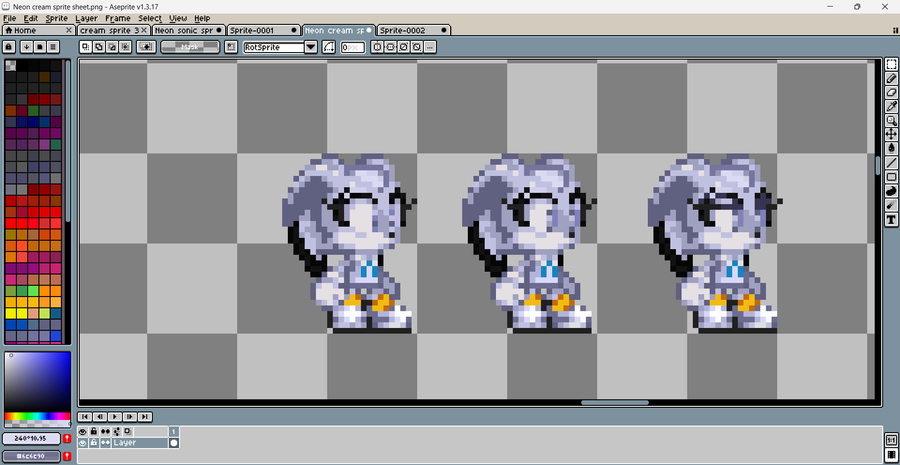The height and width of the screenshot is (465, 900).
Task: Select the Text tool
Action: (891, 219)
